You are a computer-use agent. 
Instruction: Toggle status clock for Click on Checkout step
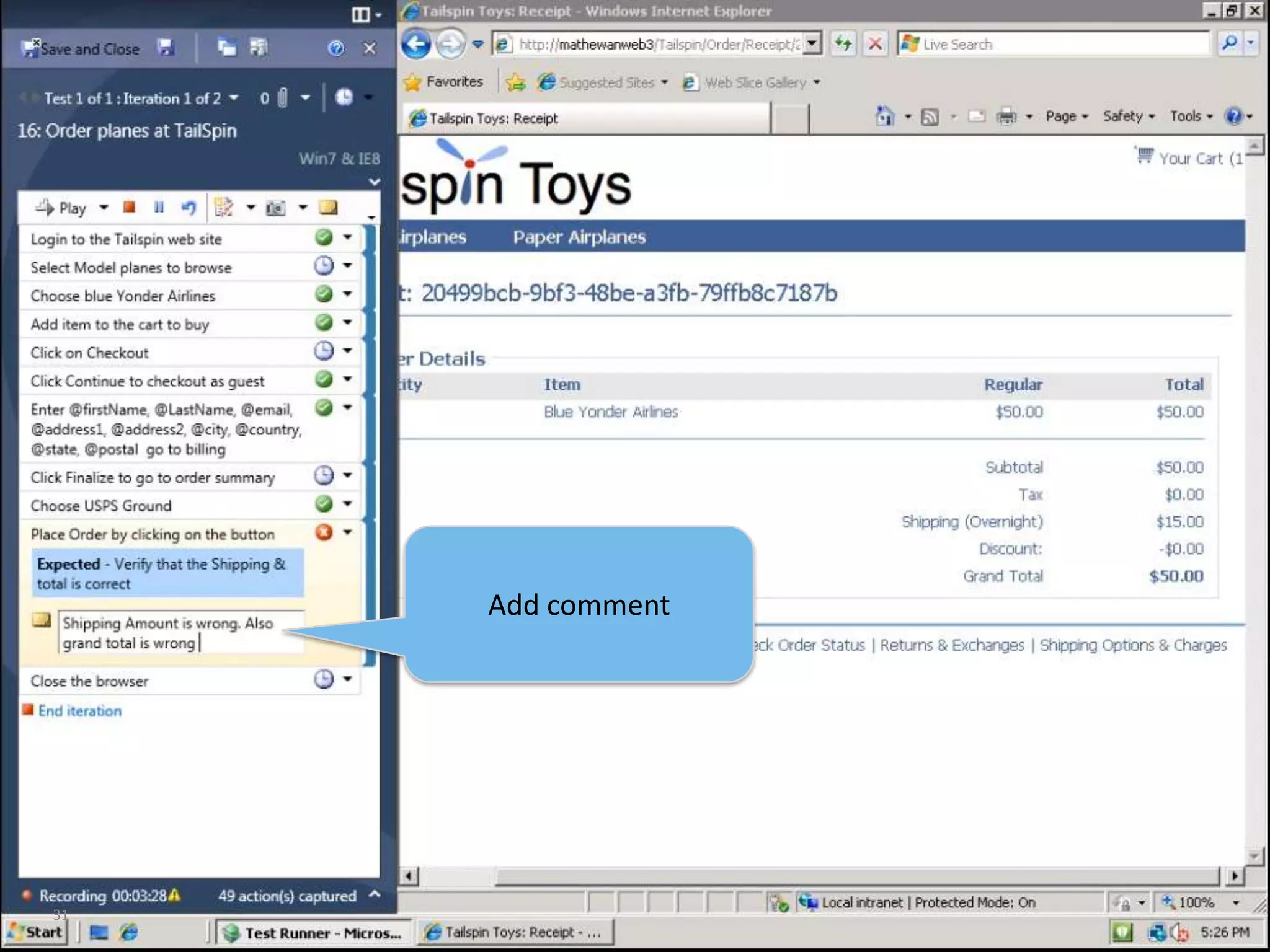click(324, 351)
